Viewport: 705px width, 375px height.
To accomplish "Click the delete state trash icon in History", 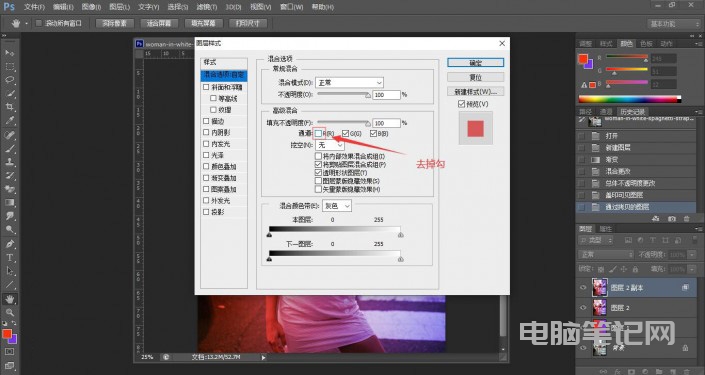I will click(687, 219).
